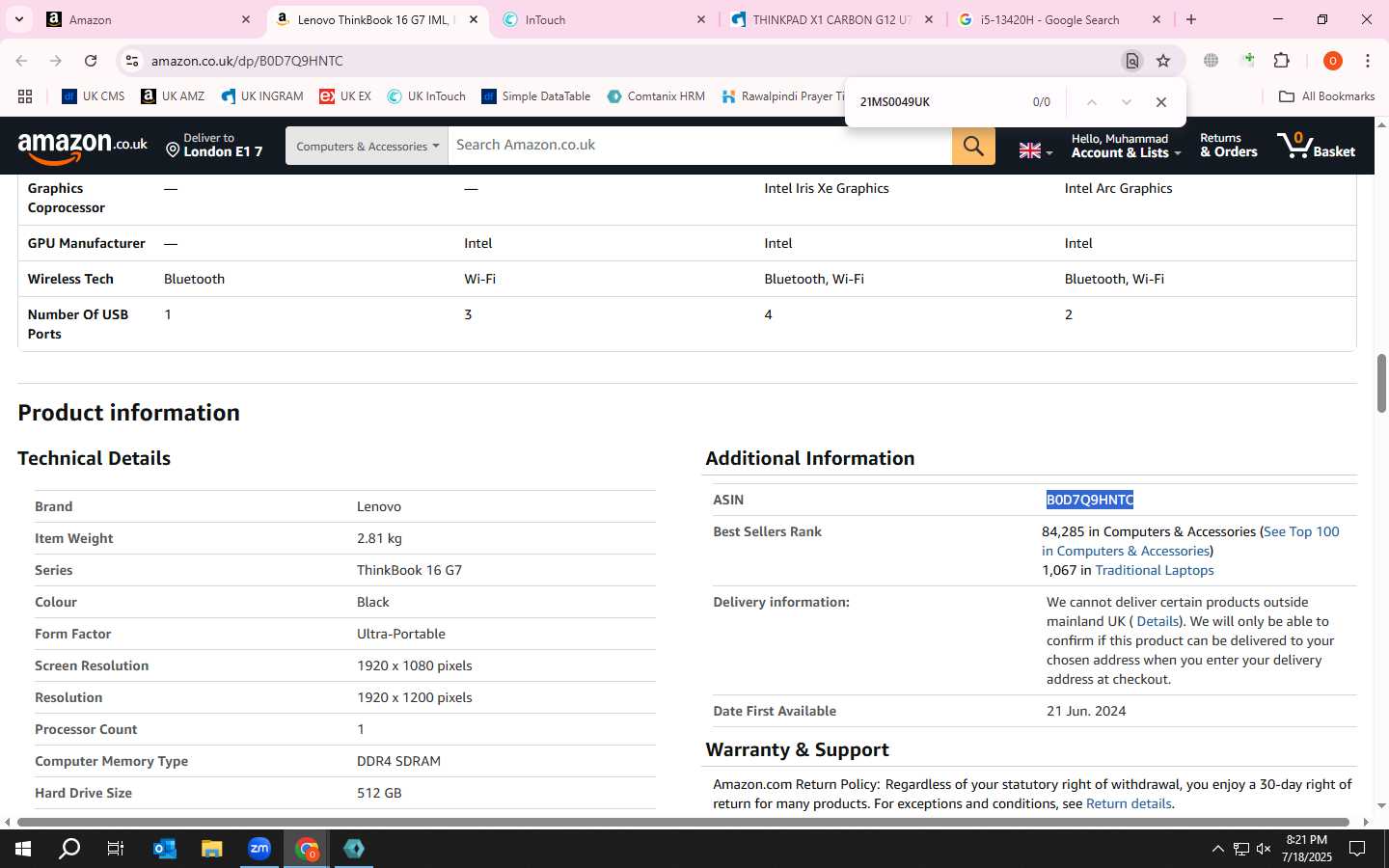Open site information icon in address bar
The height and width of the screenshot is (868, 1389).
pyautogui.click(x=132, y=61)
